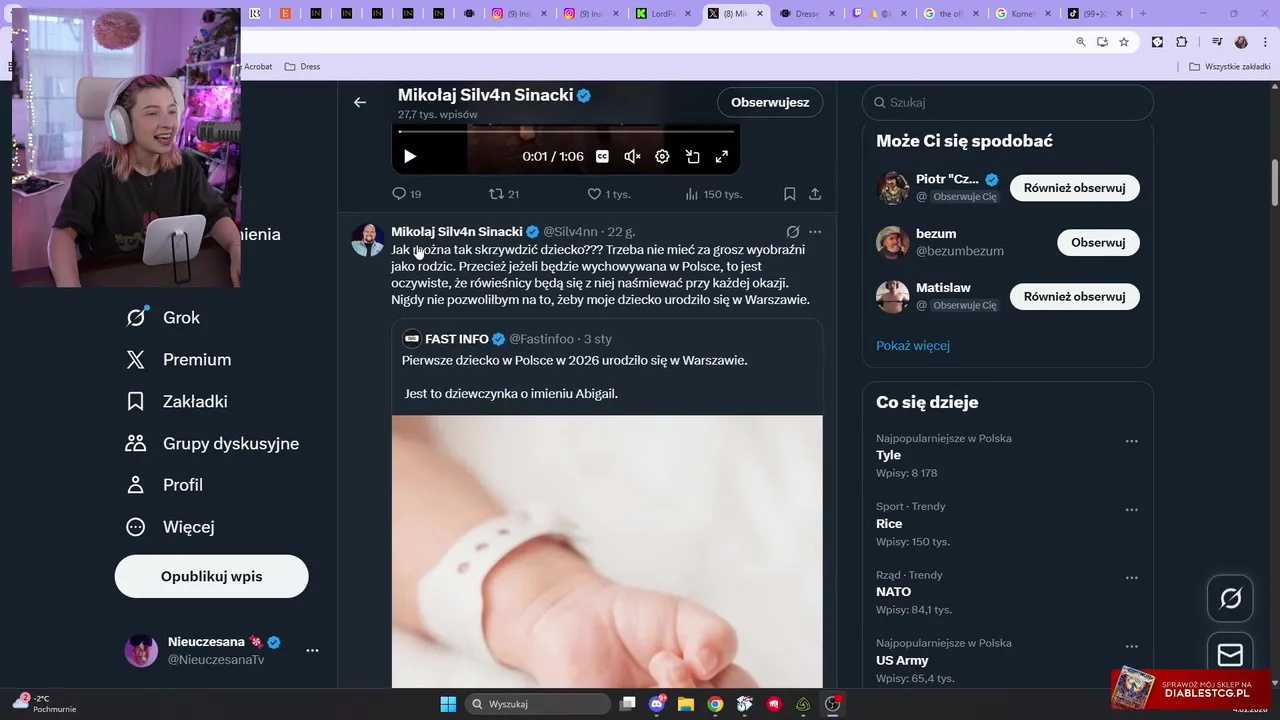Unmute the video sound
Image resolution: width=1280 pixels, height=720 pixels.
point(632,156)
